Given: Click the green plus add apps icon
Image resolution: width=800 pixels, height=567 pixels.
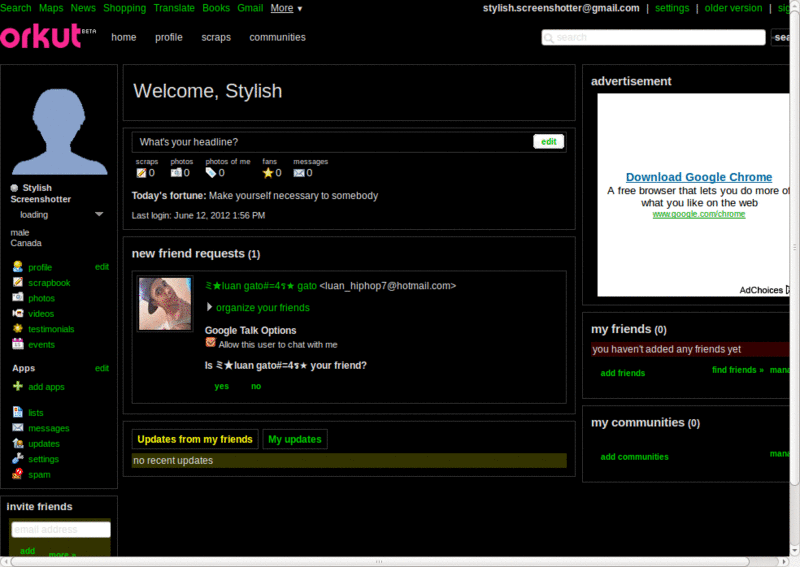Looking at the screenshot, I should click(18, 386).
